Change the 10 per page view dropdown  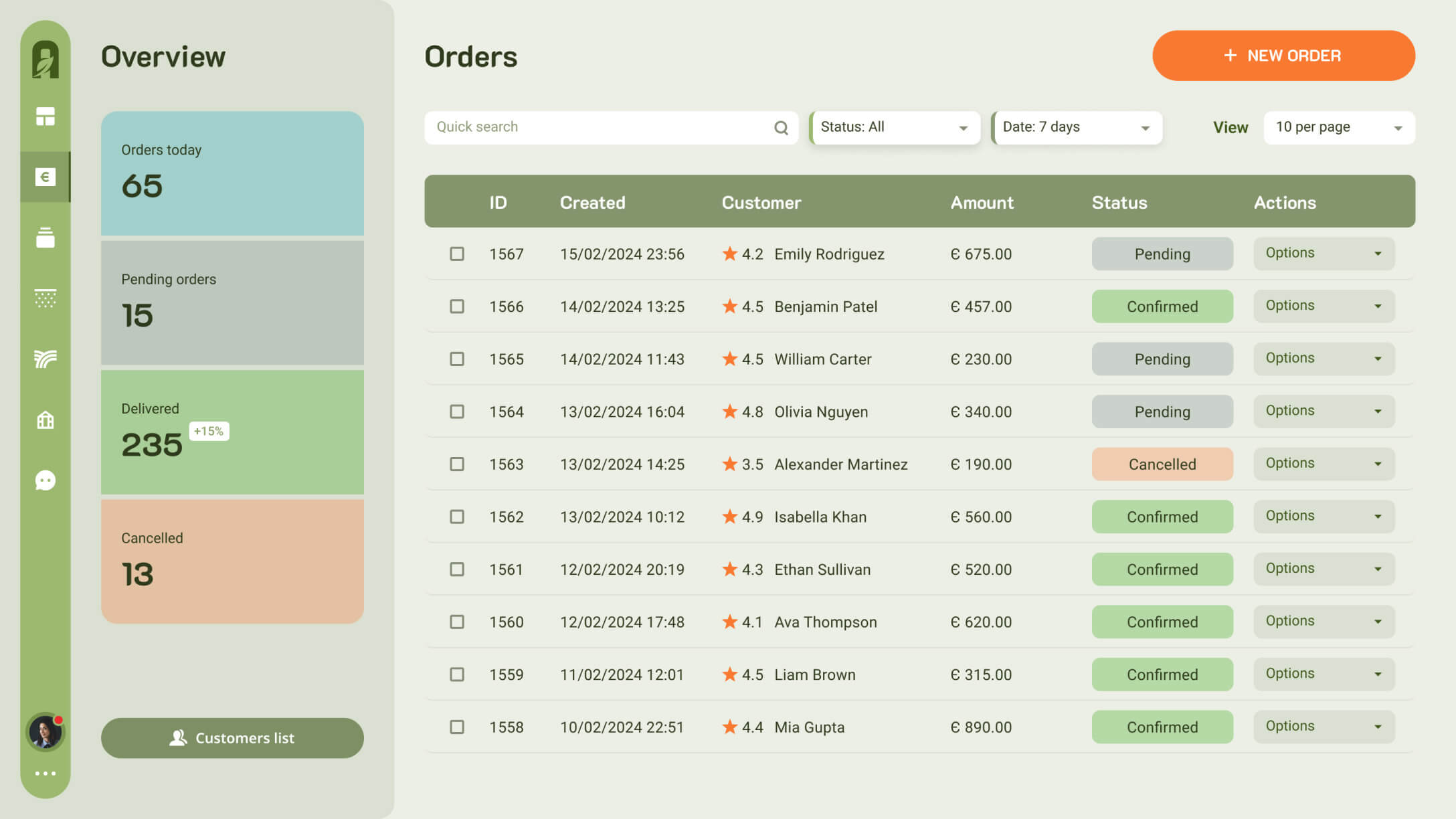(x=1339, y=128)
